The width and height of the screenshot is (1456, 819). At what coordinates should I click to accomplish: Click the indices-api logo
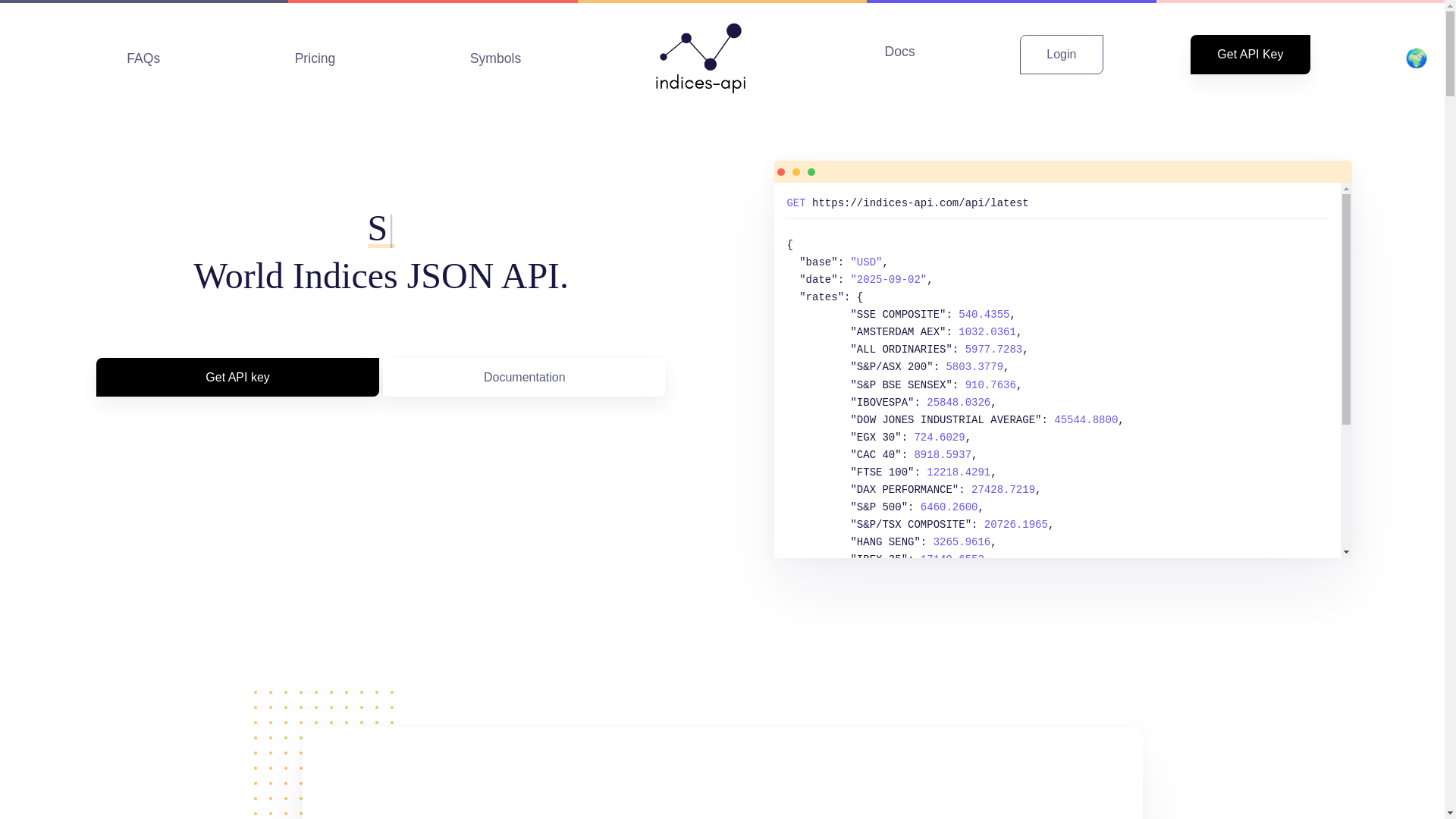click(701, 58)
